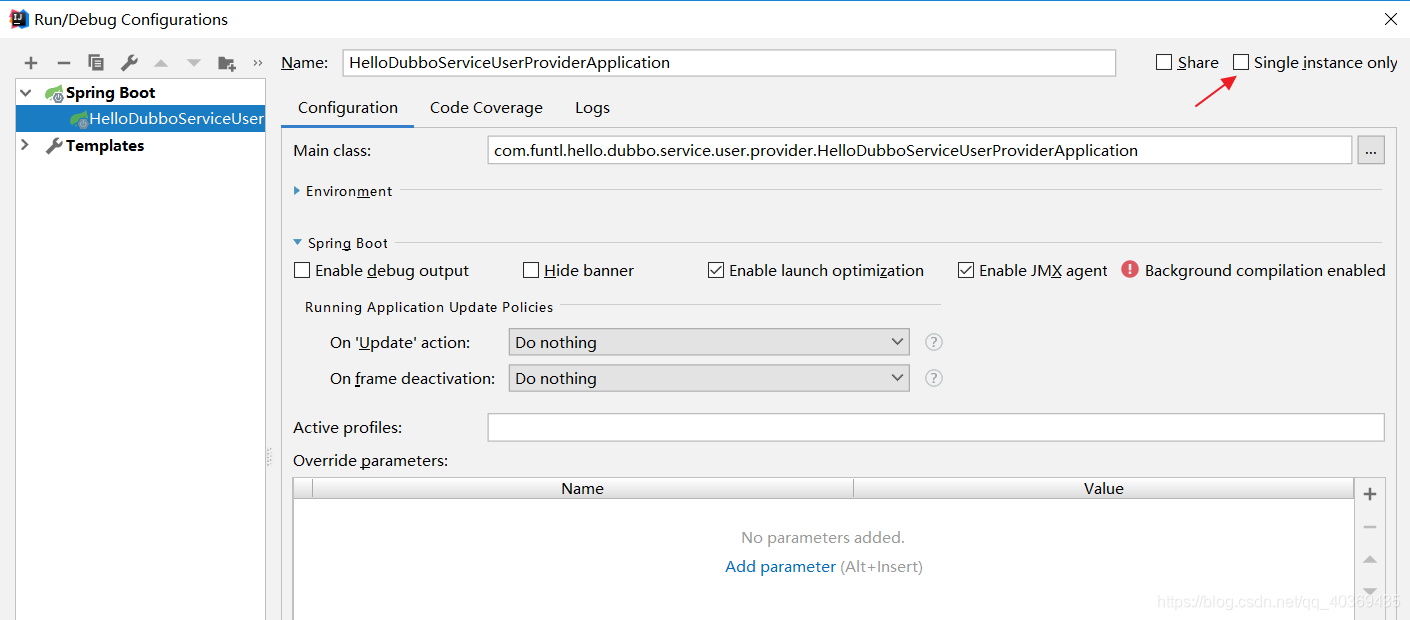Click the Main class input field
Image resolution: width=1410 pixels, height=620 pixels.
pos(920,151)
